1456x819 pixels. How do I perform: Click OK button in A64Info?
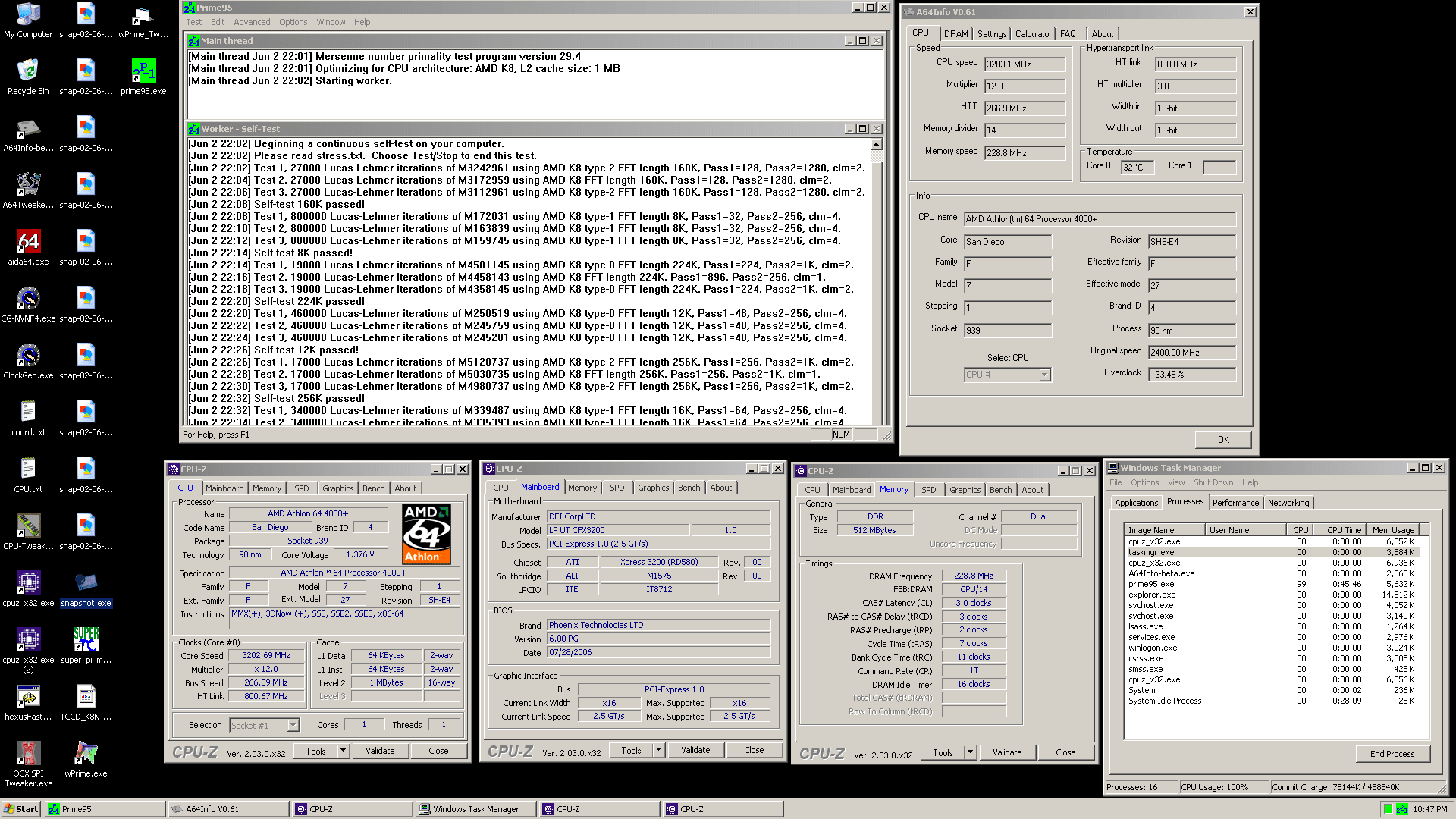pos(1223,440)
